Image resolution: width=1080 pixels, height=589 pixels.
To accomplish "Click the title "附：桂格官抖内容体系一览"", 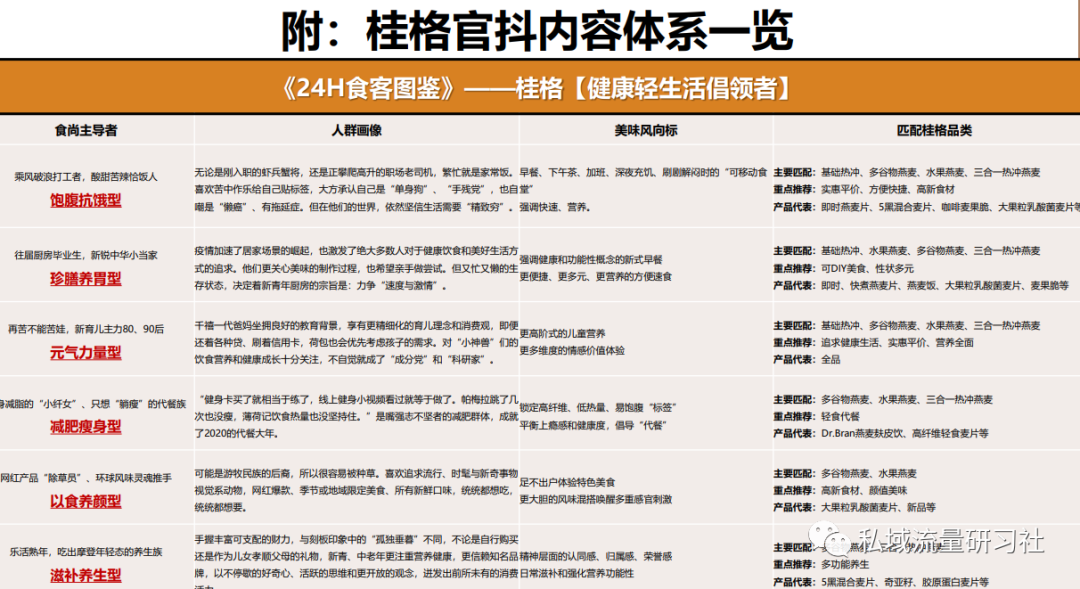I will (x=537, y=31).
